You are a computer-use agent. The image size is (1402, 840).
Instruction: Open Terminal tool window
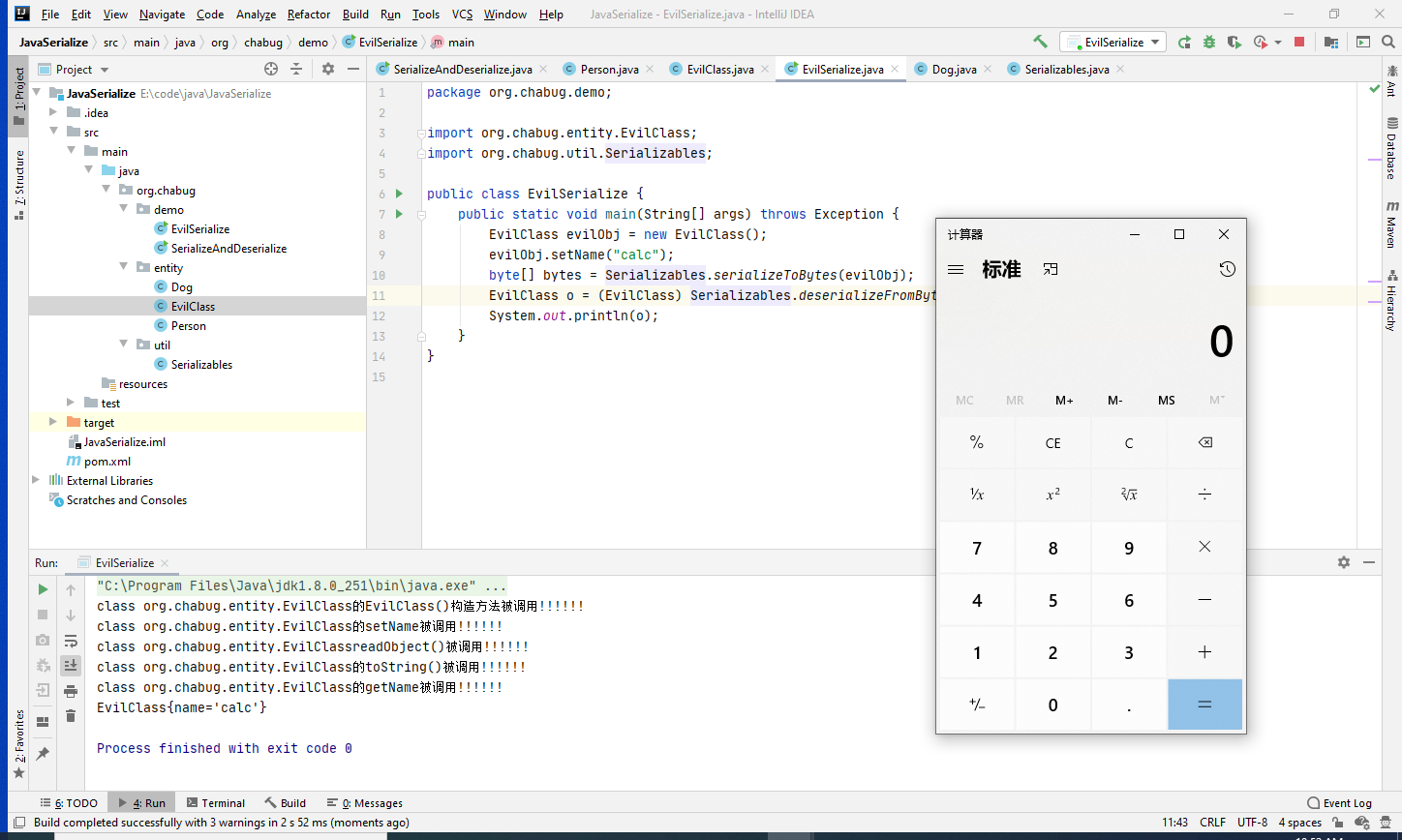click(x=216, y=803)
